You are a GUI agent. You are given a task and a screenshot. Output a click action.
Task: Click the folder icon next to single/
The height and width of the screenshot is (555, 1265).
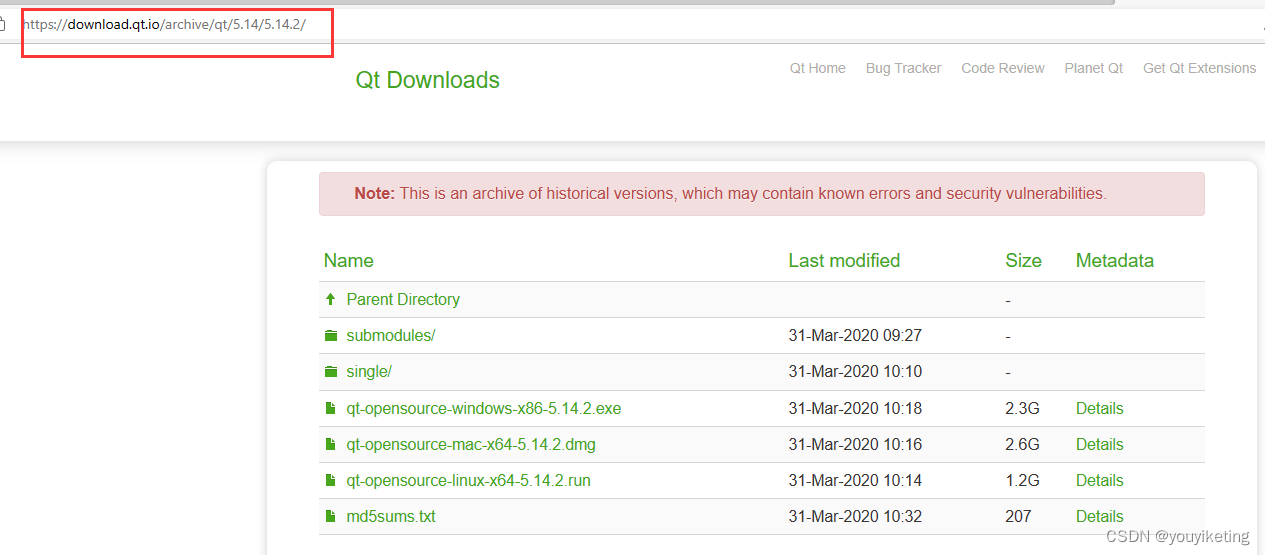click(x=331, y=372)
